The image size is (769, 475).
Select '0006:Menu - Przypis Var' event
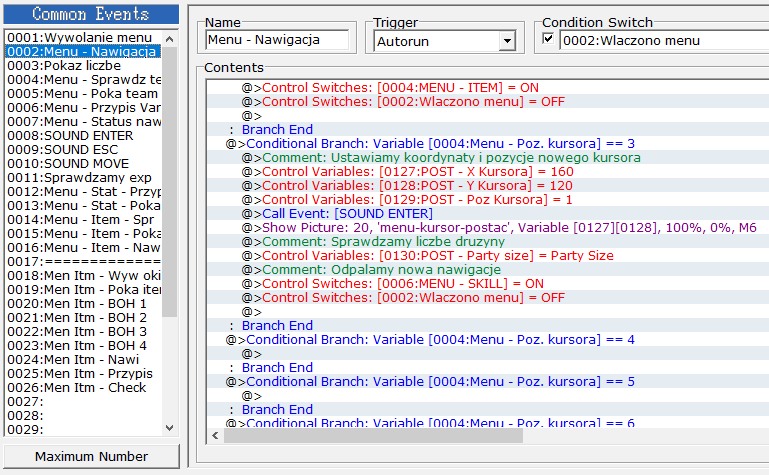tap(82, 107)
